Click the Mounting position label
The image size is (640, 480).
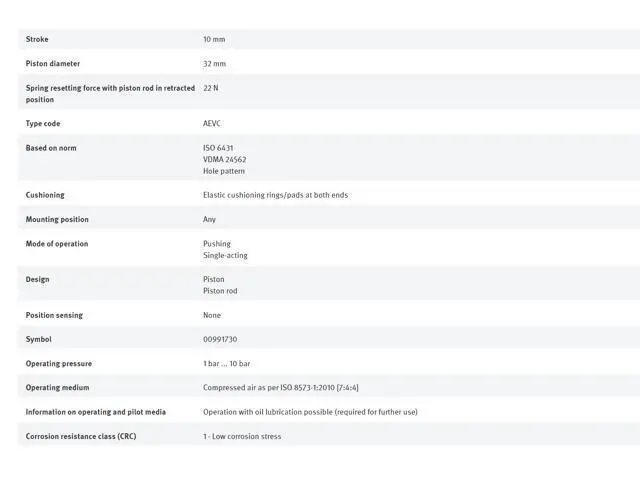tap(57, 219)
